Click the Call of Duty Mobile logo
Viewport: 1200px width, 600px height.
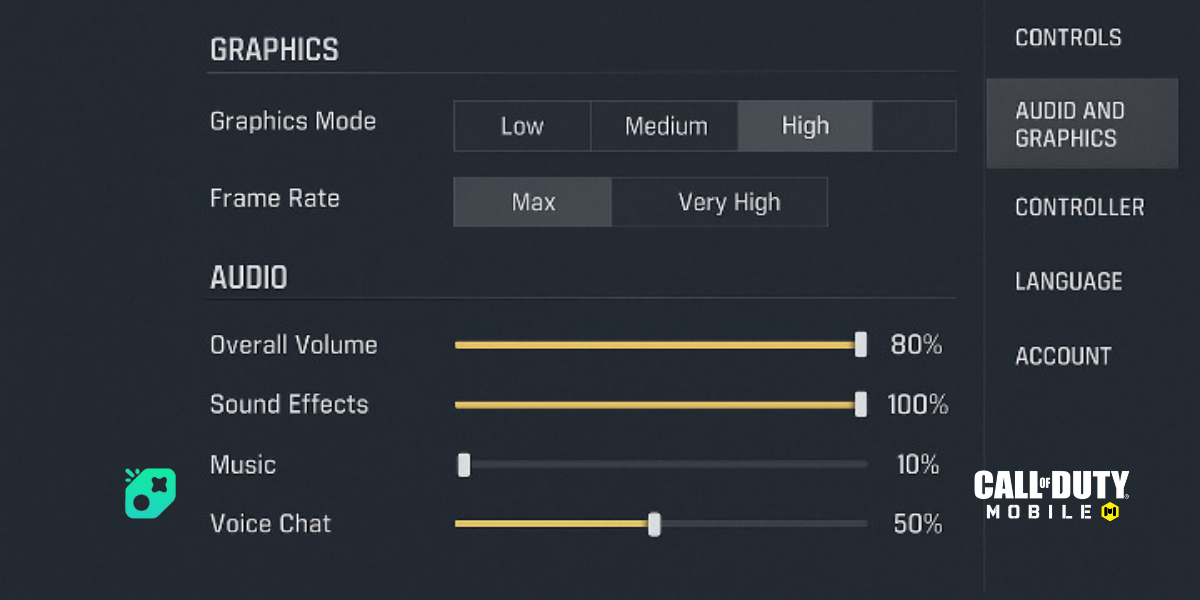(1051, 496)
